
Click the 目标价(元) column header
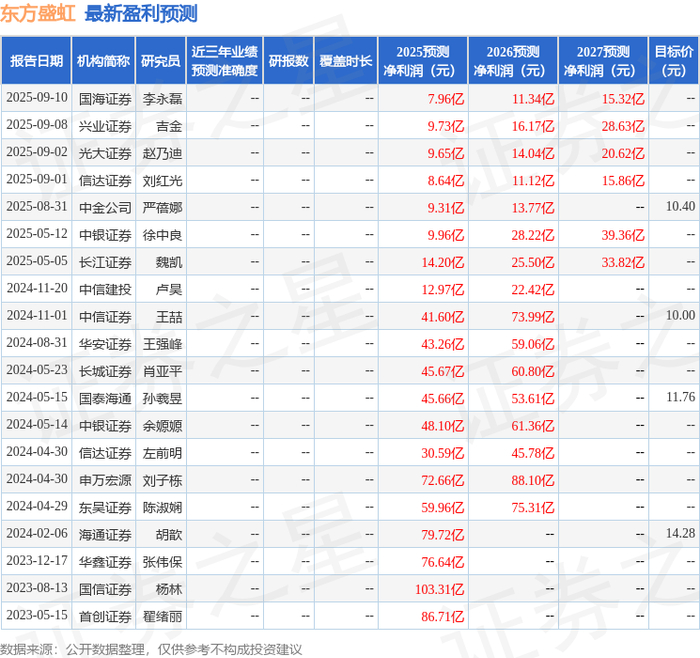[x=673, y=61]
